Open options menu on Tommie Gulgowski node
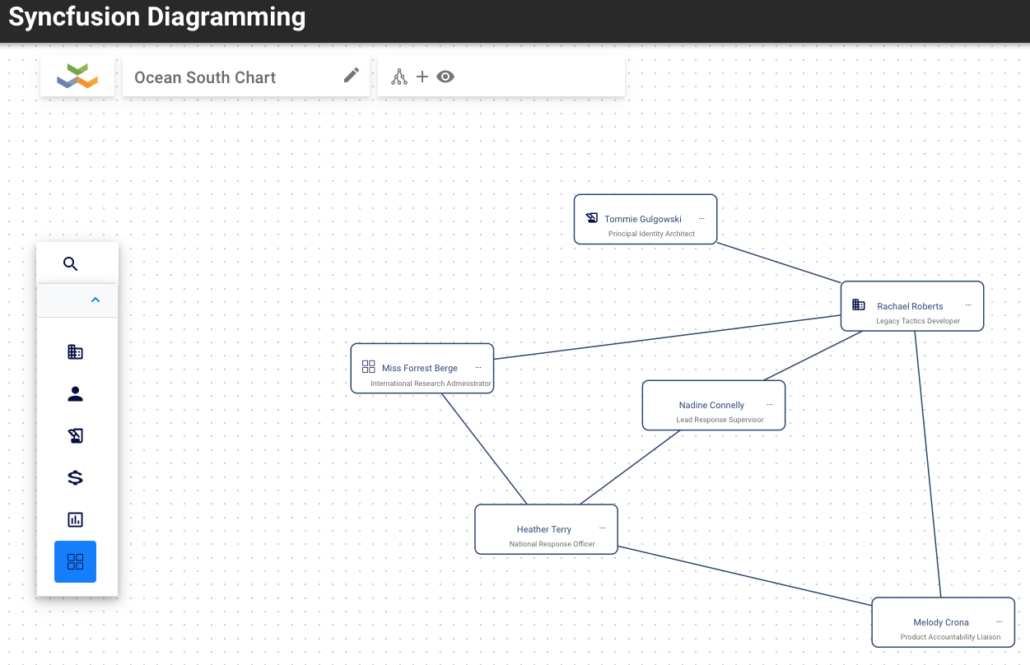This screenshot has height=665, width=1030. (x=702, y=218)
